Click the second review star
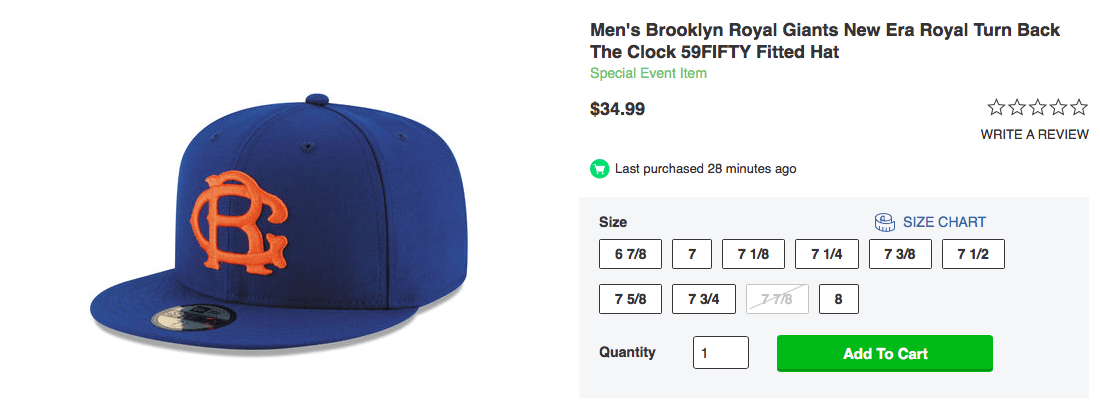The height and width of the screenshot is (417, 1100). (x=1017, y=108)
